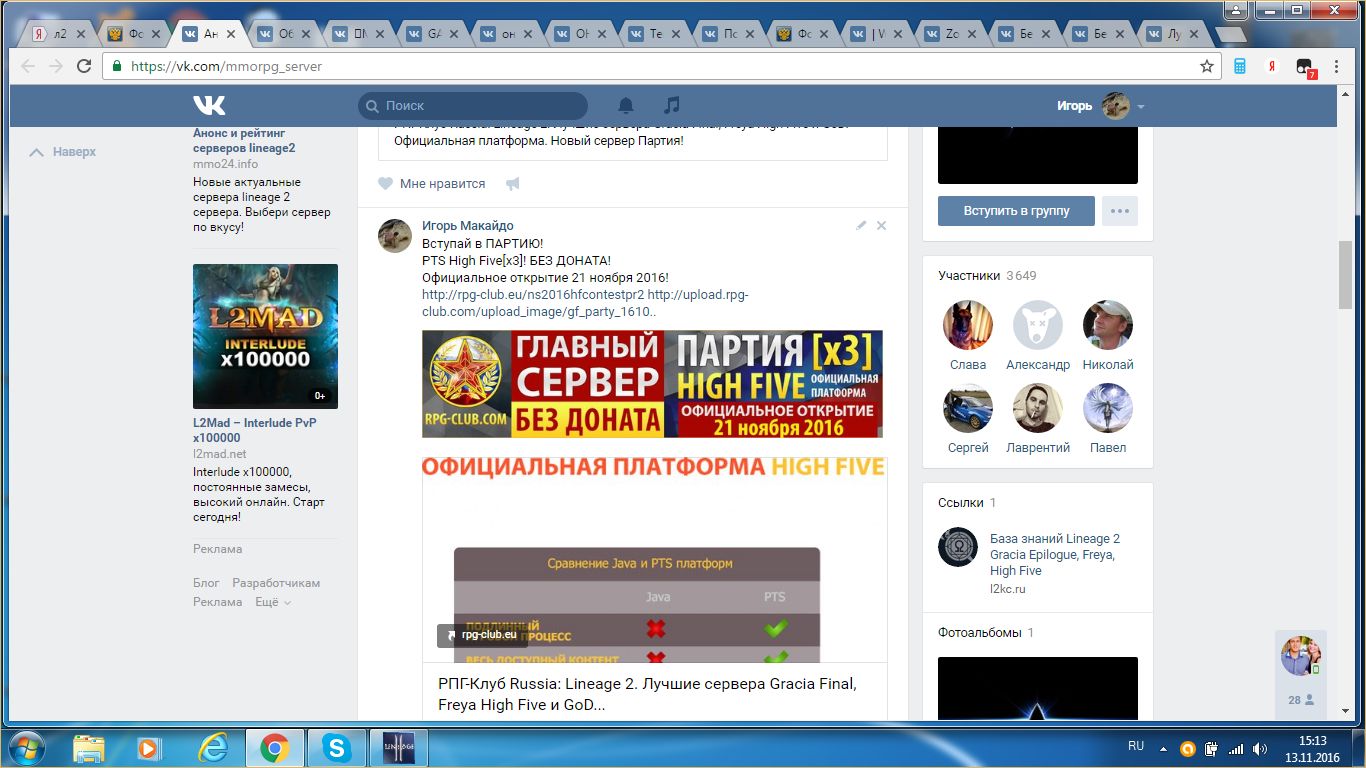Open the Блог footer link
Viewport: 1366px width, 768px height.
tap(206, 583)
